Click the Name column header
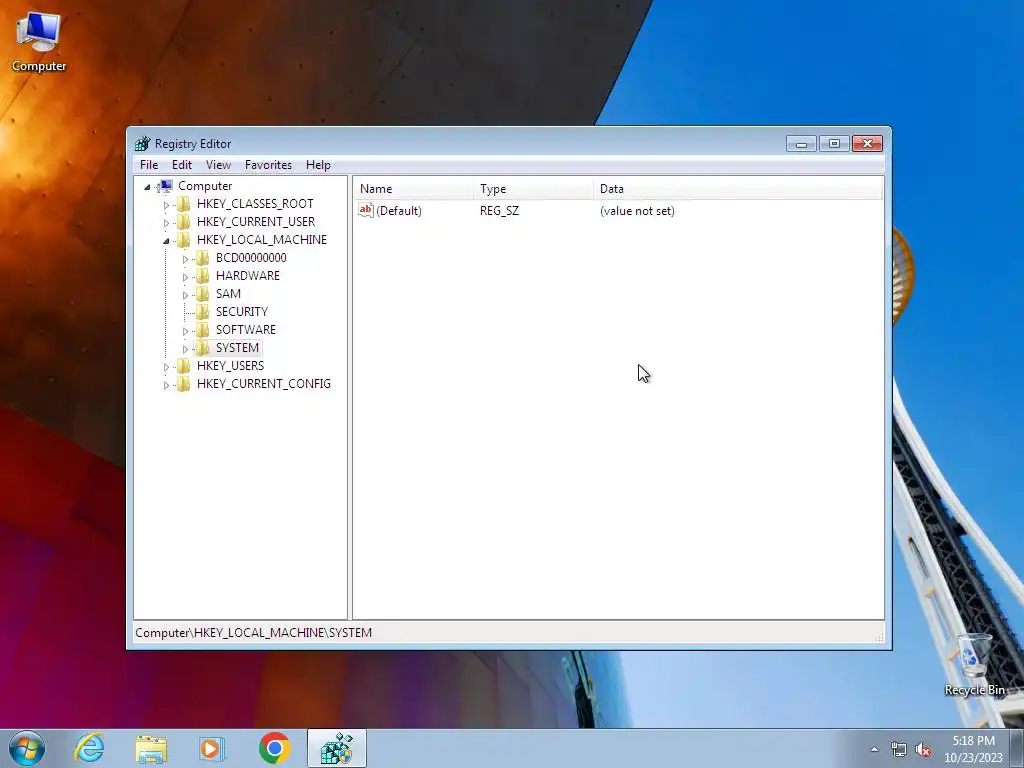 click(413, 189)
